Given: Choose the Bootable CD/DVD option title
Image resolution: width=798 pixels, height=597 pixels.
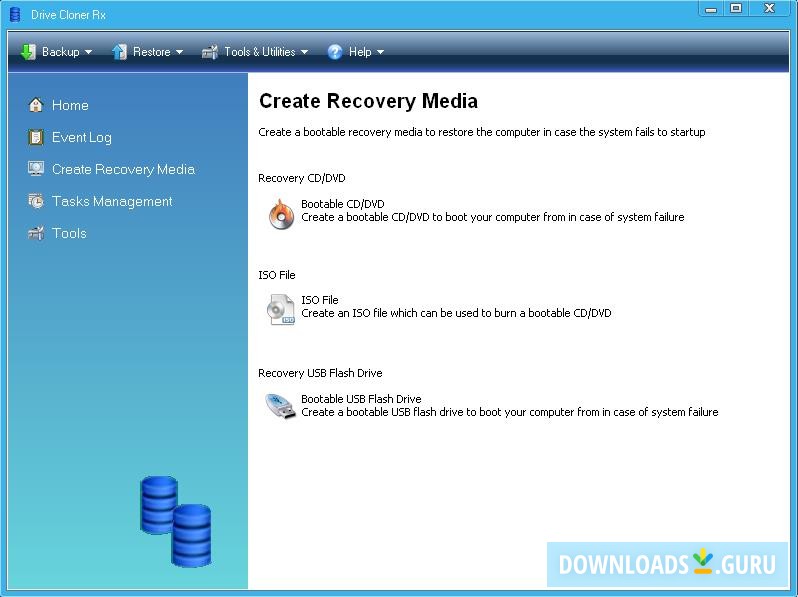Looking at the screenshot, I should pyautogui.click(x=343, y=204).
